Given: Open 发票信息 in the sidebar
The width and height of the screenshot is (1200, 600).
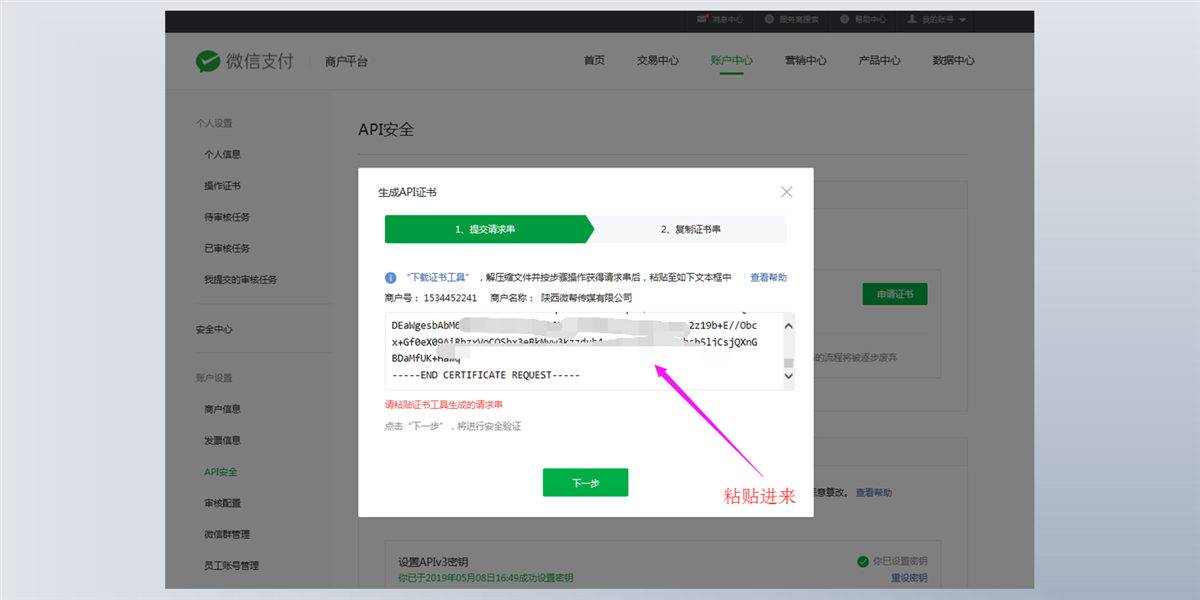Looking at the screenshot, I should pos(222,440).
